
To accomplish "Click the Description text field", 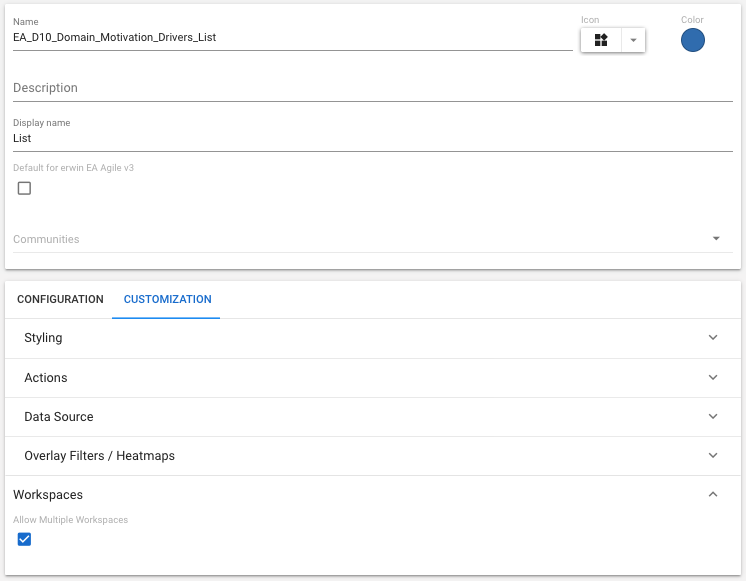I will click(372, 88).
